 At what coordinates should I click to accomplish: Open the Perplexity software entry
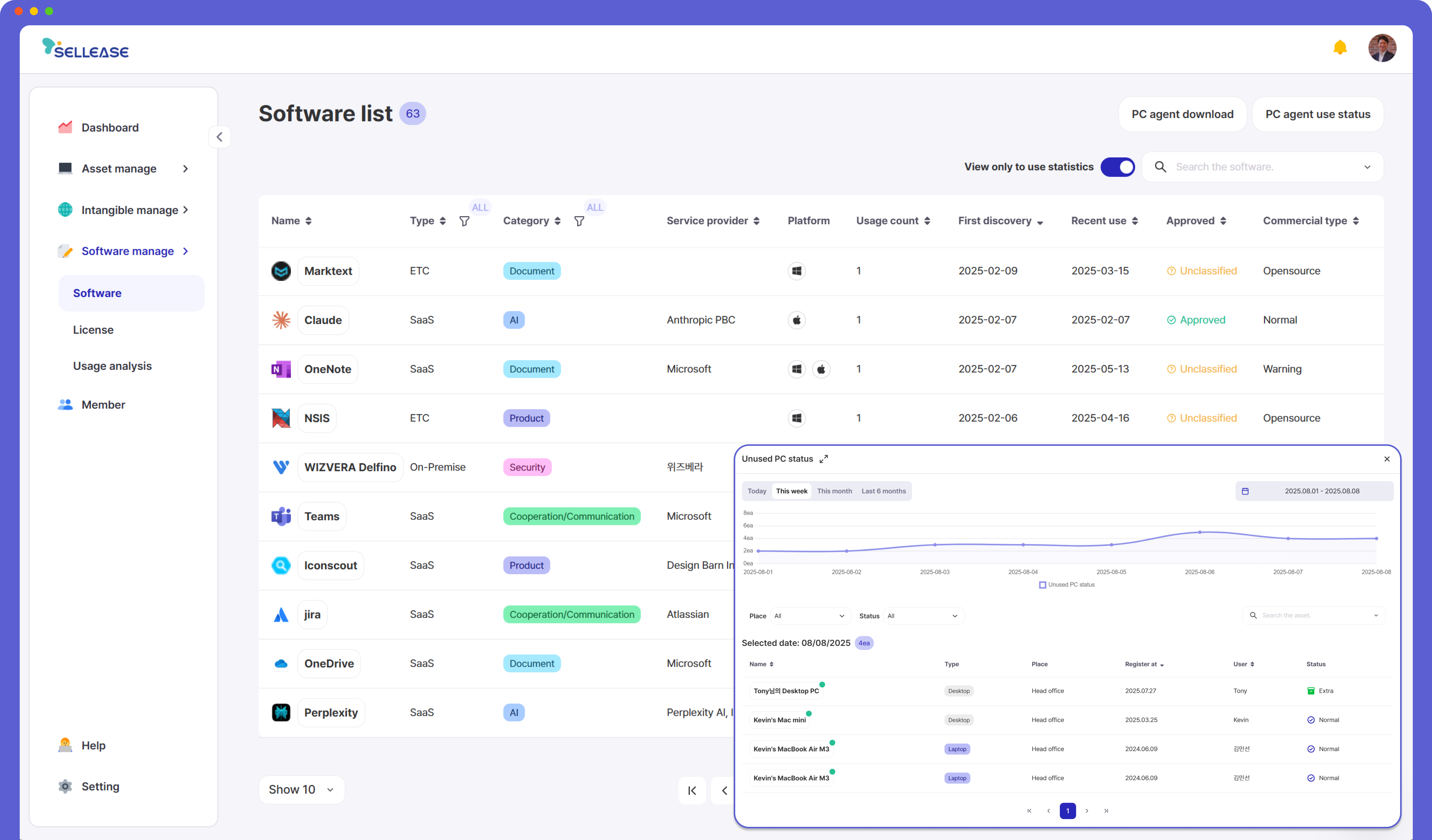[x=331, y=713]
